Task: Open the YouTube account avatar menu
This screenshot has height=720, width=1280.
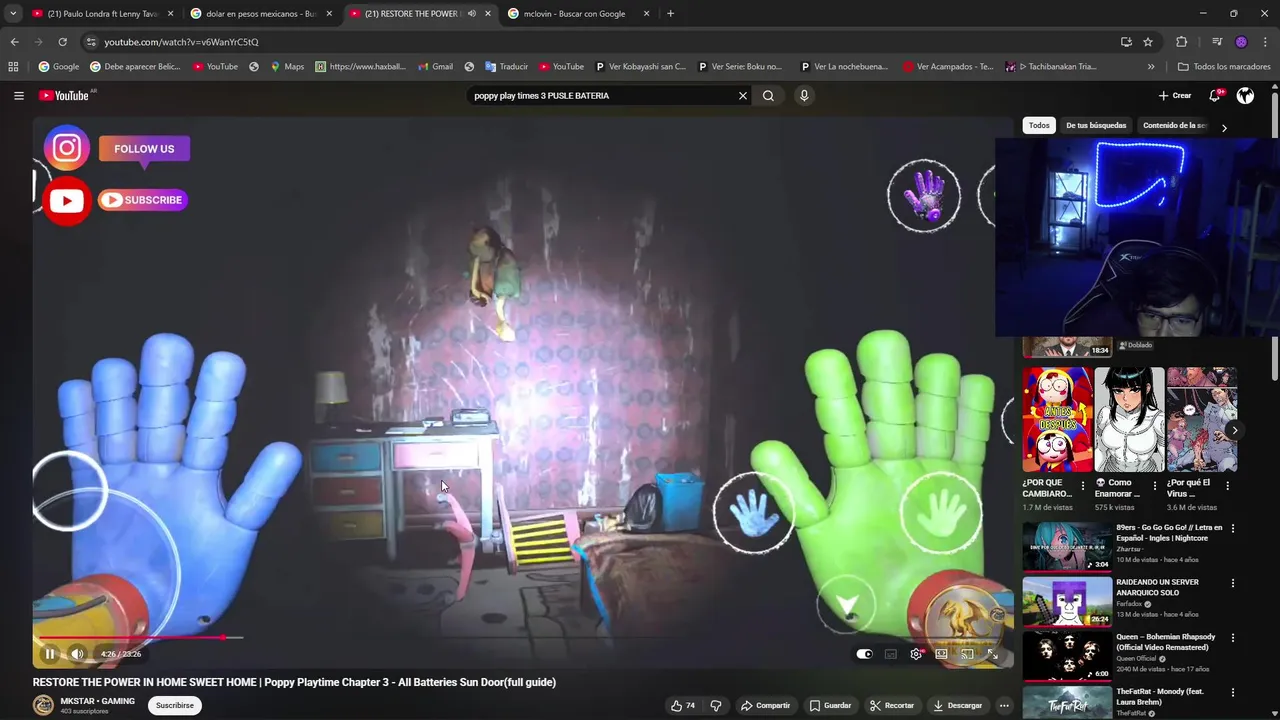Action: coord(1245,96)
